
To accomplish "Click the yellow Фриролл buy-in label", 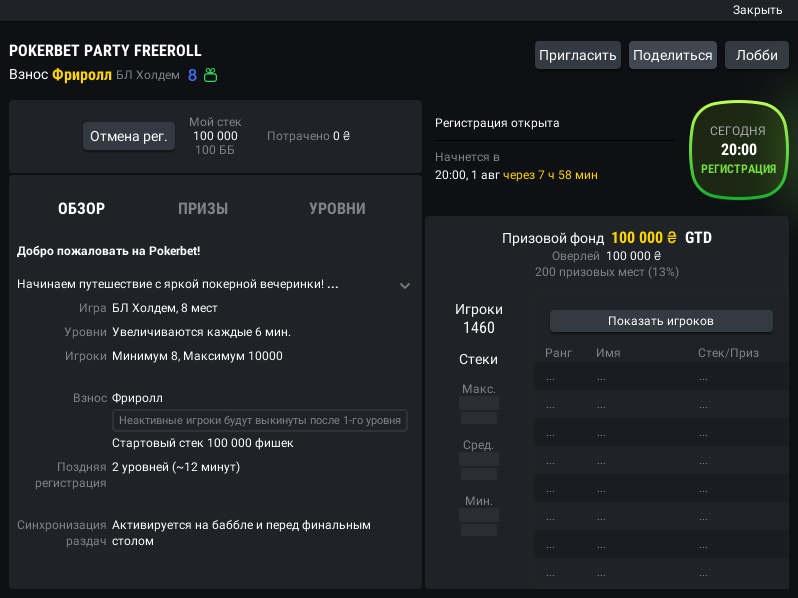I will click(x=82, y=75).
